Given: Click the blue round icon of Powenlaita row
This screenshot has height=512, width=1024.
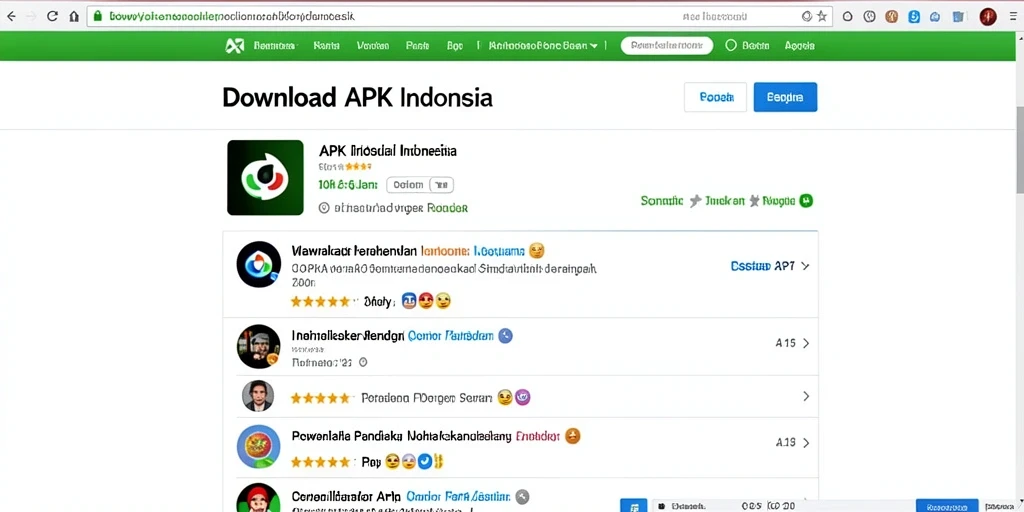Looking at the screenshot, I should point(259,446).
